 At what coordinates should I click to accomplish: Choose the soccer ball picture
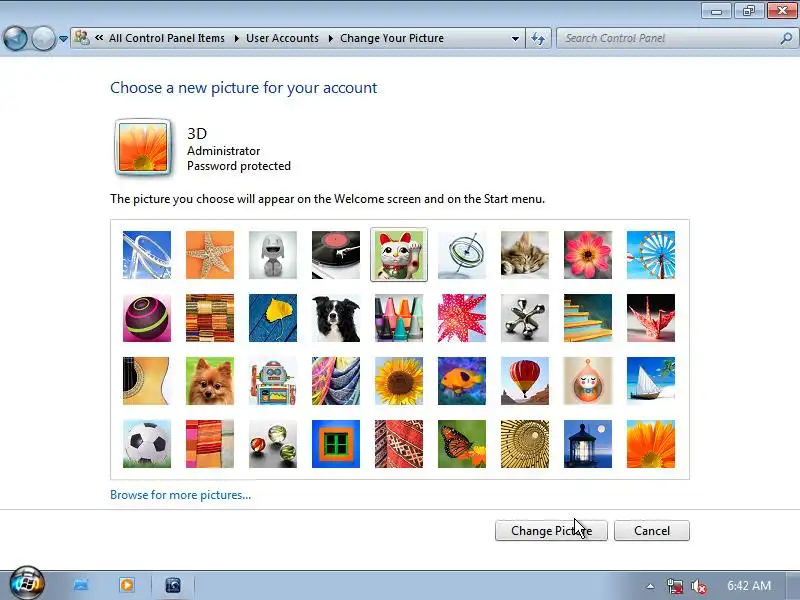pyautogui.click(x=147, y=444)
